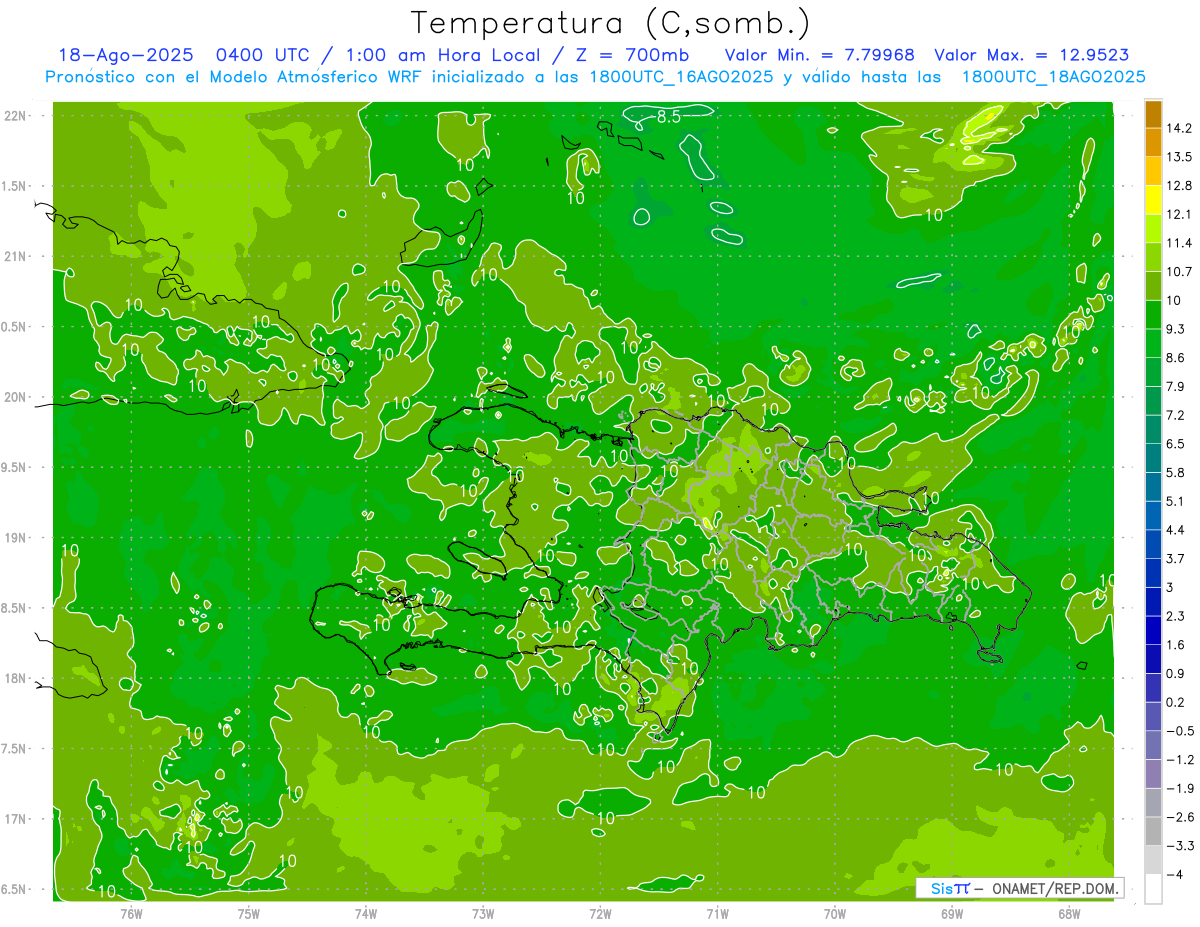The image size is (1200, 927).
Task: Click the 'ONAMET/REP.DOM.' credit label
Action: point(1054,888)
